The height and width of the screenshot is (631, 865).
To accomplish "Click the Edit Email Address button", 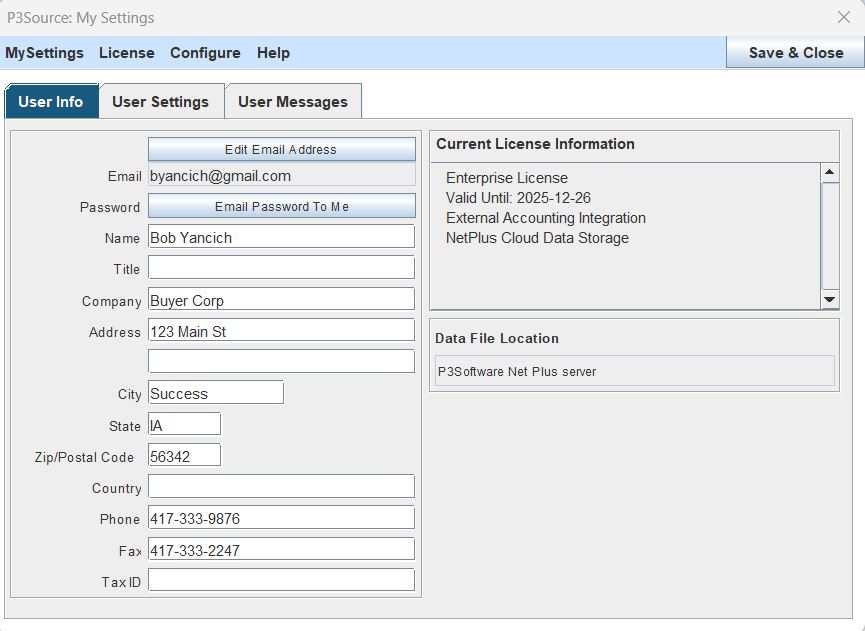I will click(x=281, y=149).
